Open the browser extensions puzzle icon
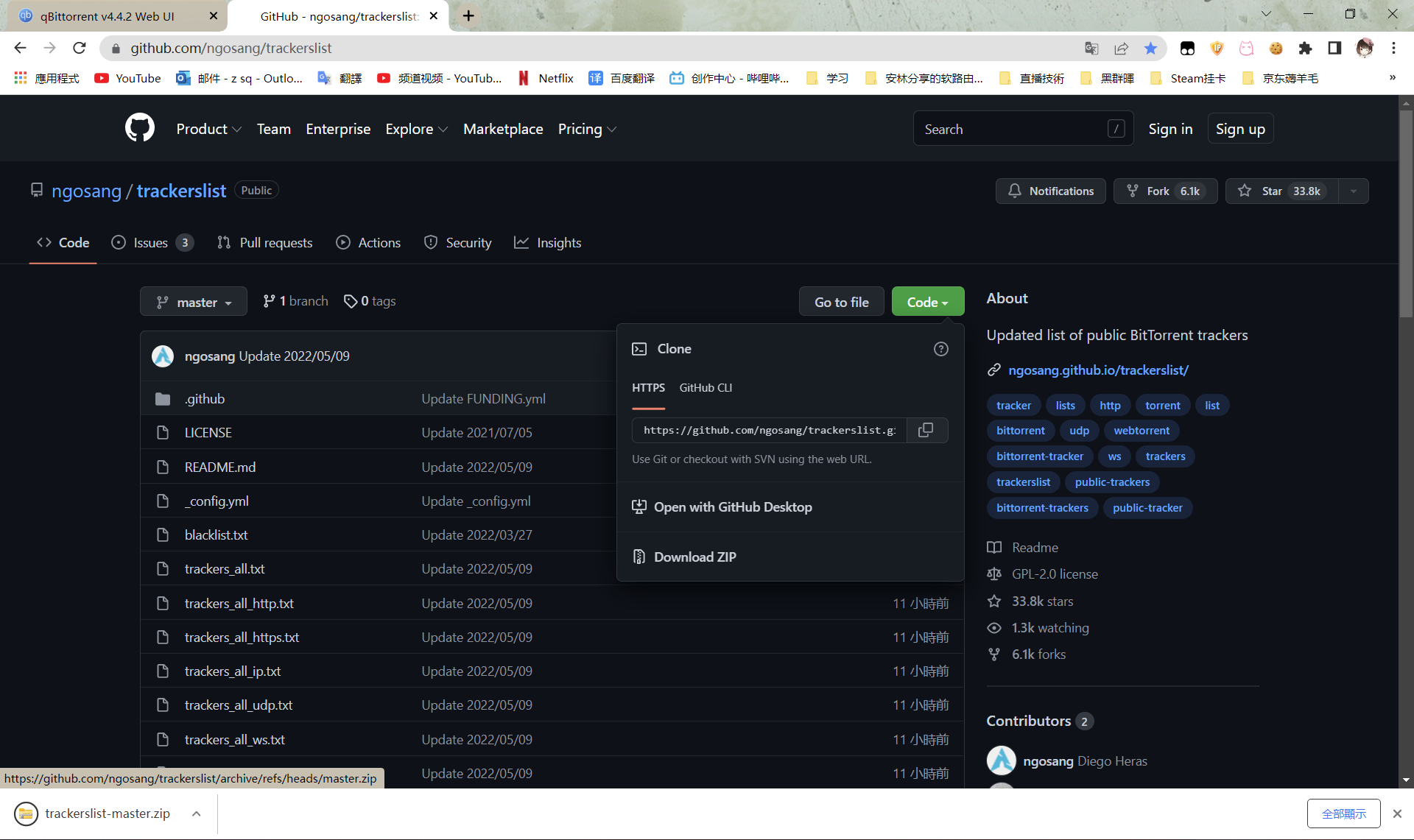 [x=1305, y=48]
